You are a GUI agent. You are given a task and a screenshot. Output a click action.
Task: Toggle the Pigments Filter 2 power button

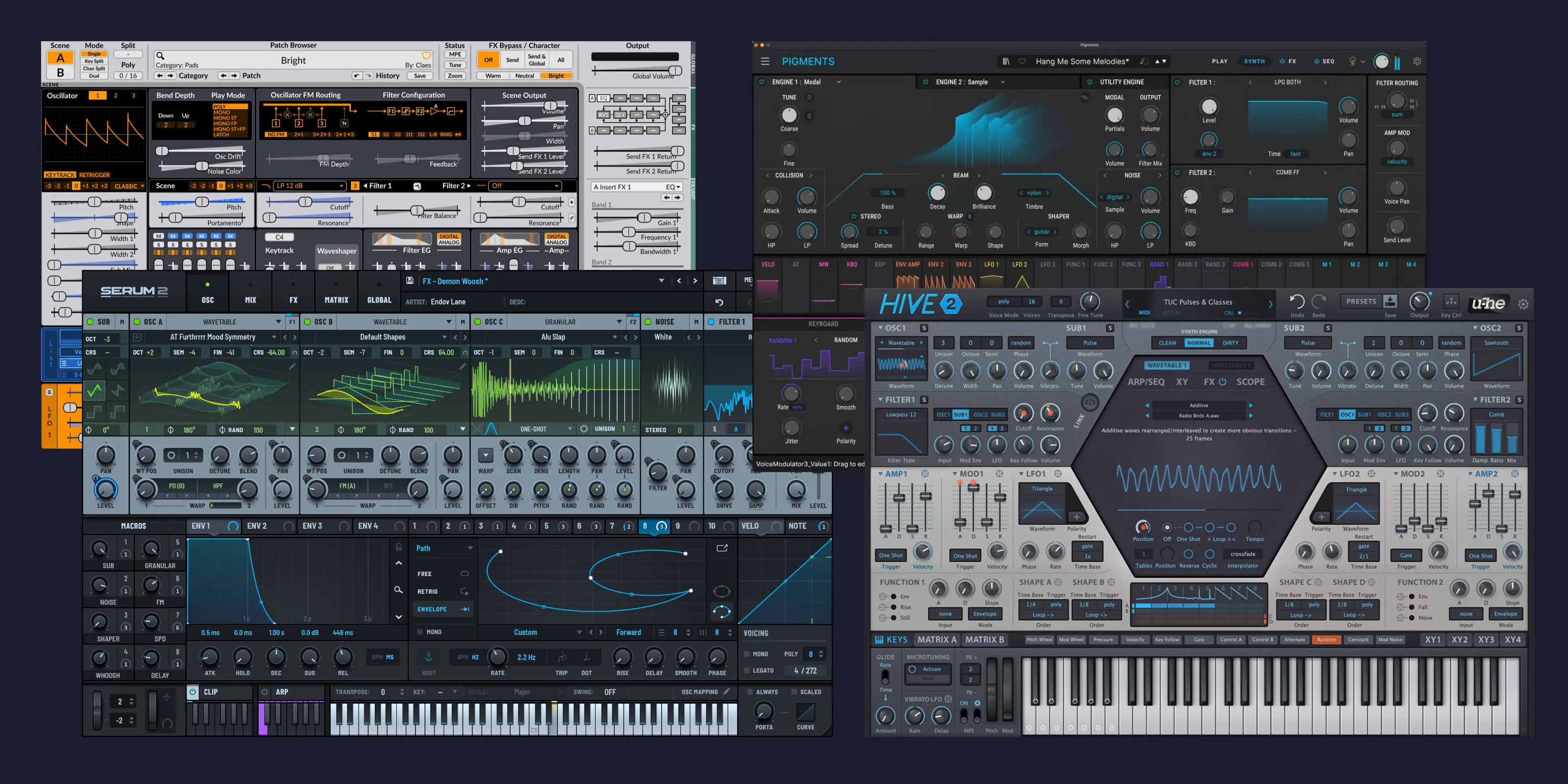[x=1177, y=173]
